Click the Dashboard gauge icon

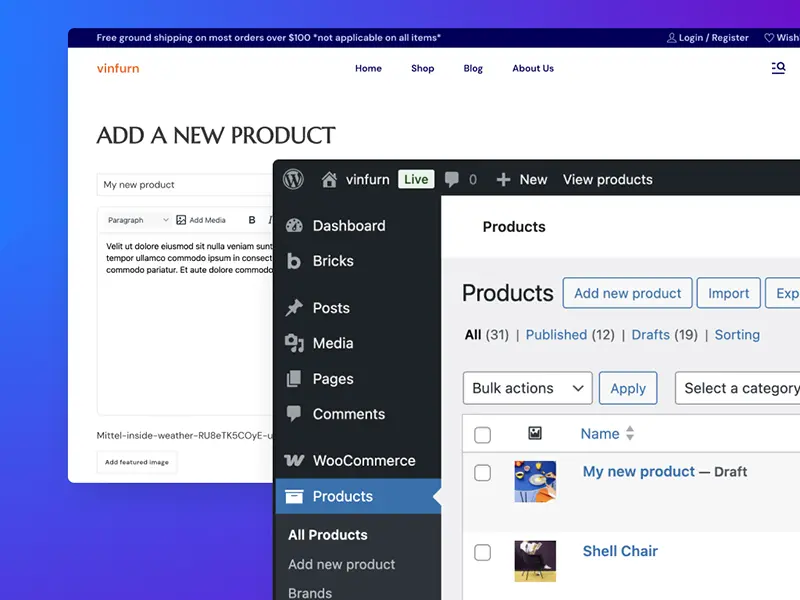click(294, 226)
